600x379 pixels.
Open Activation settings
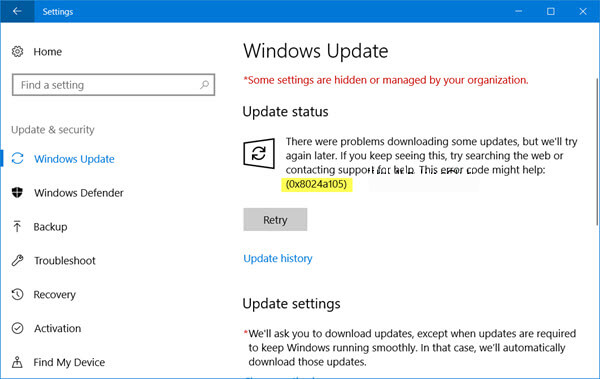[x=57, y=328]
